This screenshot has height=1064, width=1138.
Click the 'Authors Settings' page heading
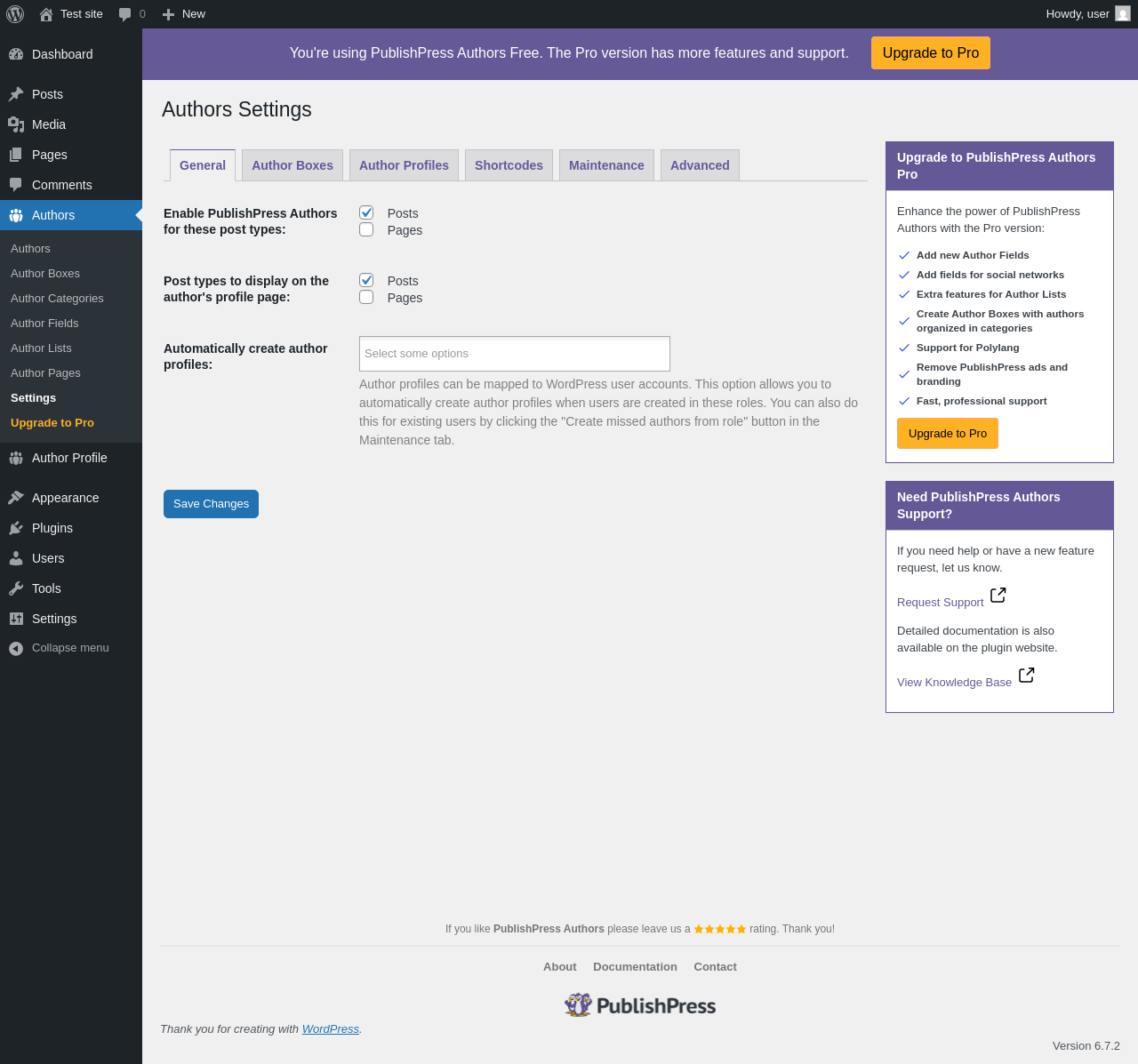pyautogui.click(x=236, y=109)
